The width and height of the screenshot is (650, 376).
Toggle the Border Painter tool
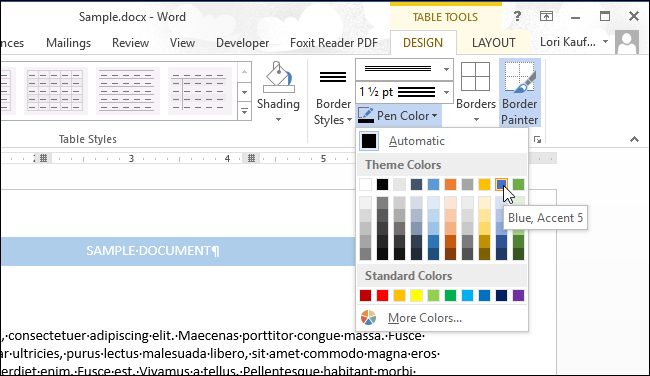pos(519,92)
